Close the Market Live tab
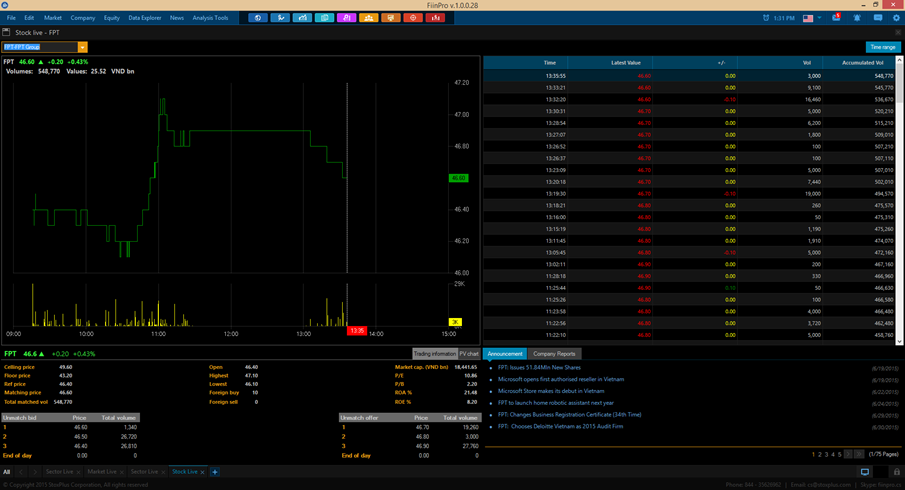The image size is (905, 490). tap(122, 473)
